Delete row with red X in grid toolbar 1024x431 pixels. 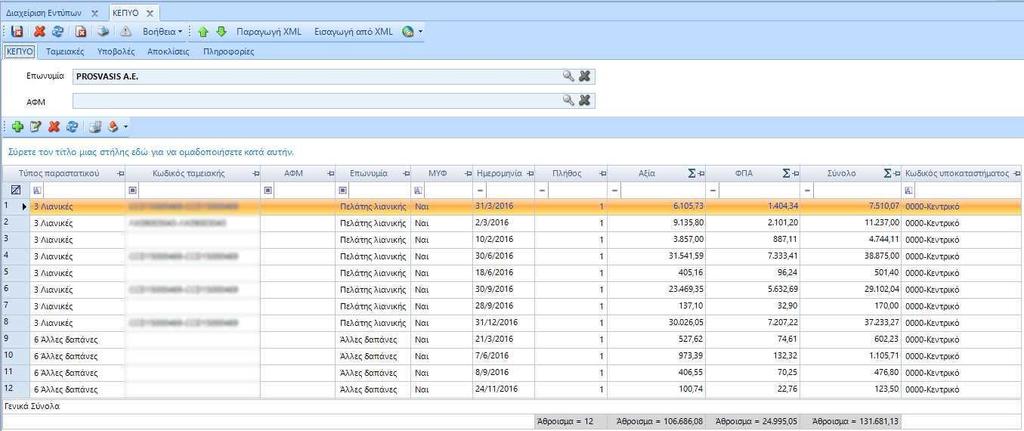(54, 127)
